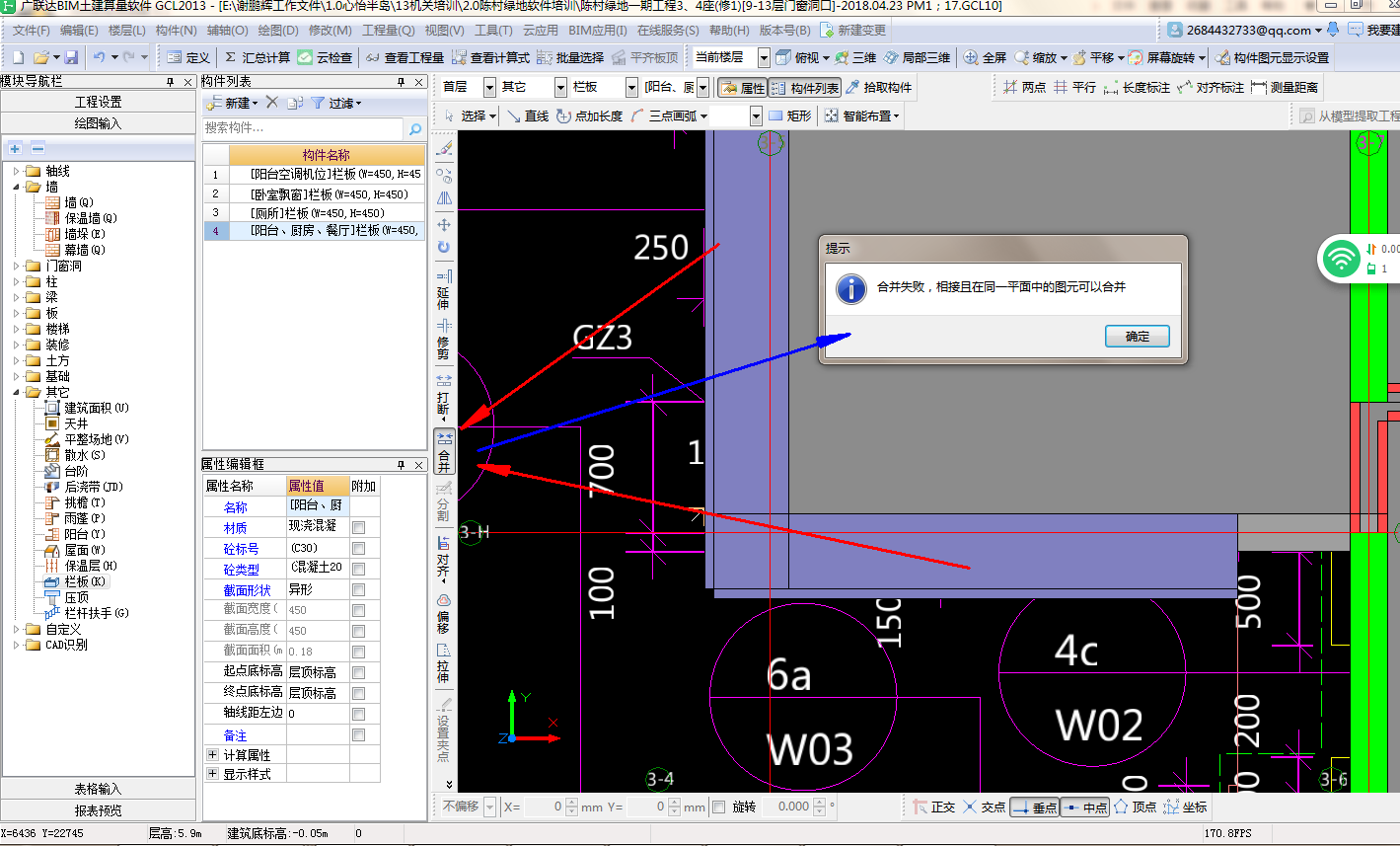
Task: Tick the 附加 checkbox for 轴线距左边
Action: coord(358,714)
